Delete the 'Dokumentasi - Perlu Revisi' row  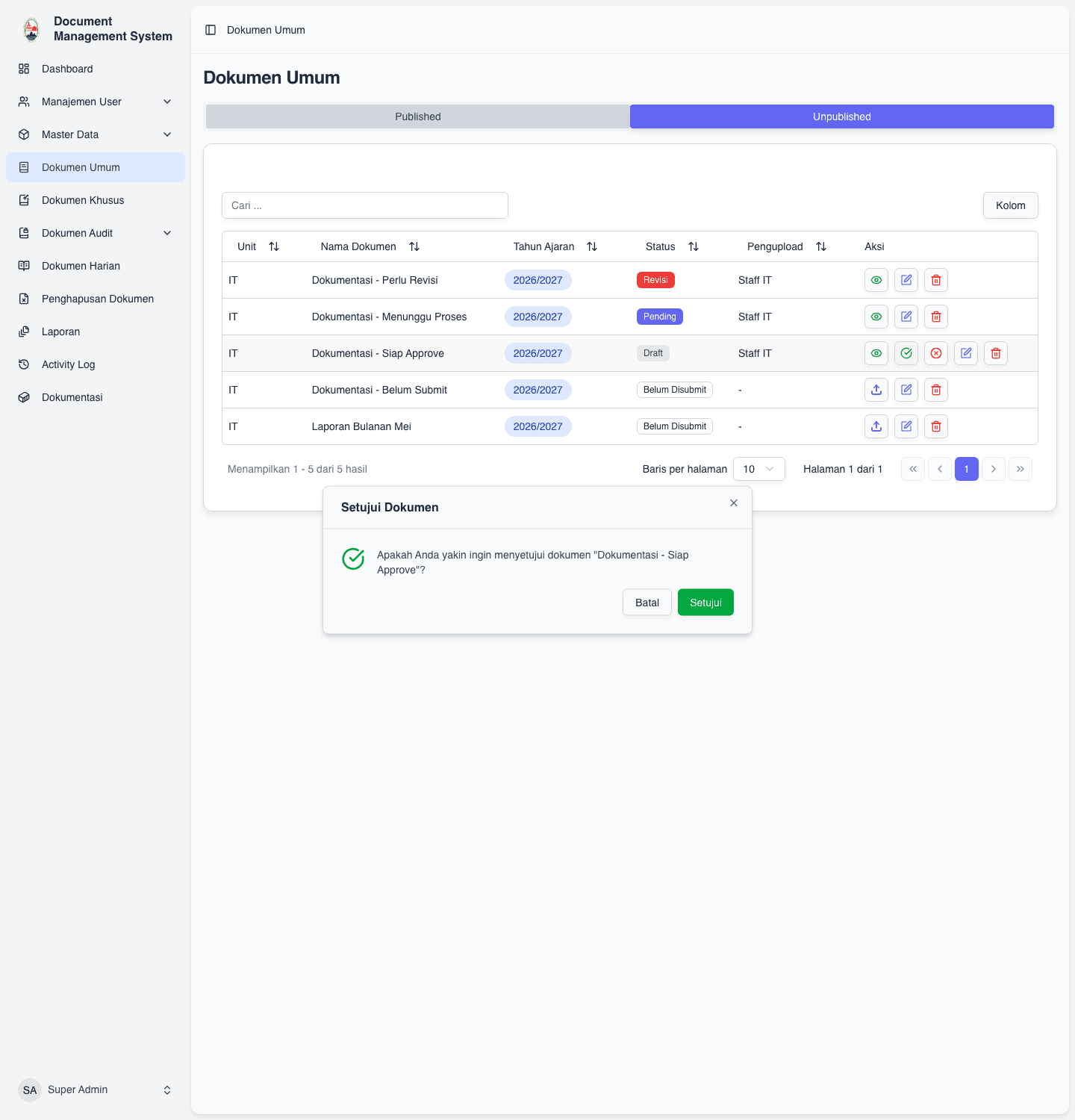pyautogui.click(x=936, y=280)
